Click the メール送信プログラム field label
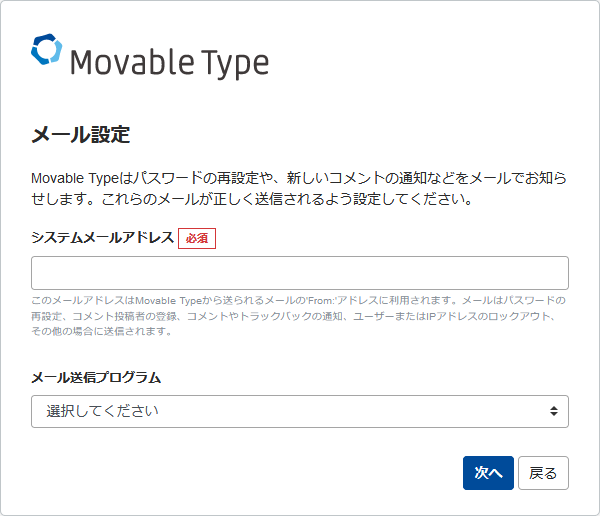This screenshot has width=600, height=516. (x=96, y=377)
